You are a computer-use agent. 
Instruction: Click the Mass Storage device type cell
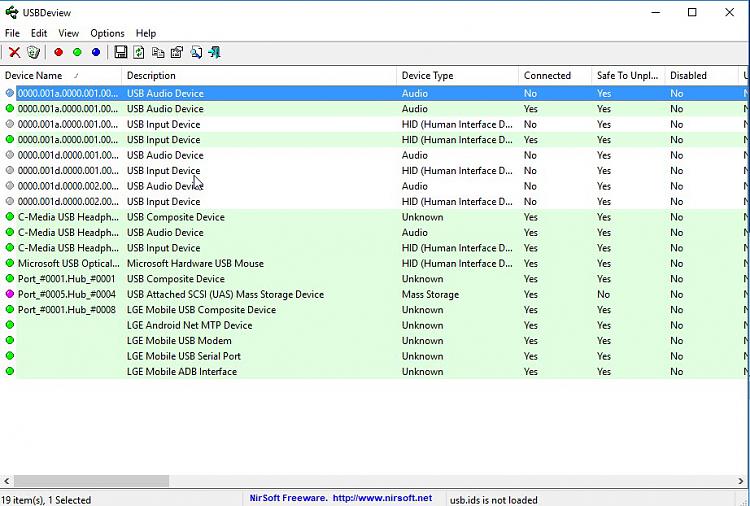click(x=430, y=294)
